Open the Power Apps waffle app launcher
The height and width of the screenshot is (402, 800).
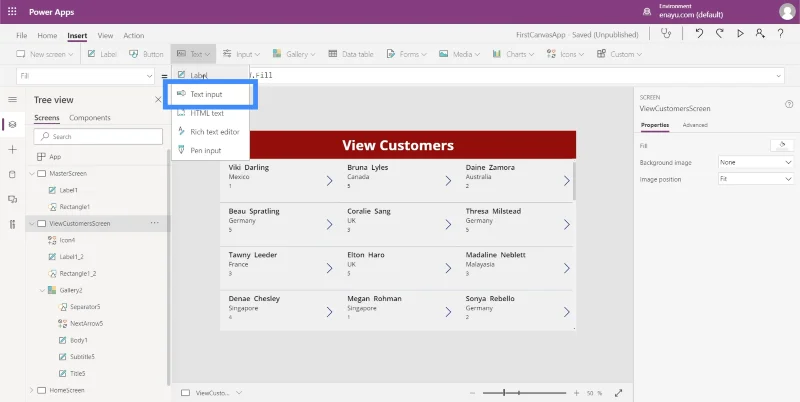tap(12, 12)
